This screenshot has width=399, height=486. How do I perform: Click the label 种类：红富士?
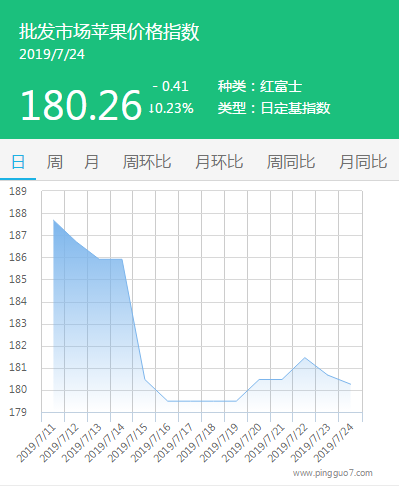260,87
